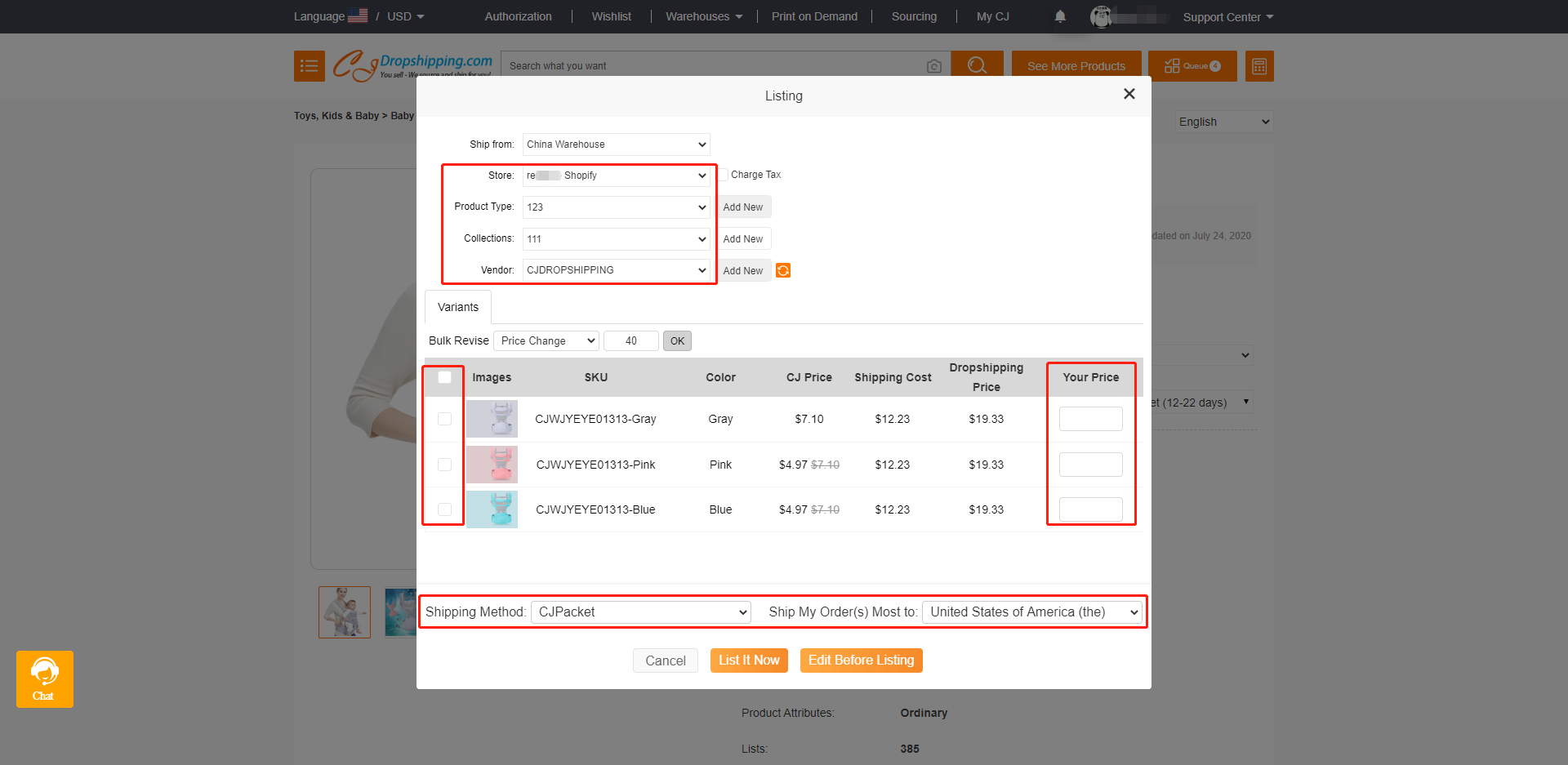1568x765 pixels.
Task: Click the calculator icon in header
Action: click(1258, 66)
